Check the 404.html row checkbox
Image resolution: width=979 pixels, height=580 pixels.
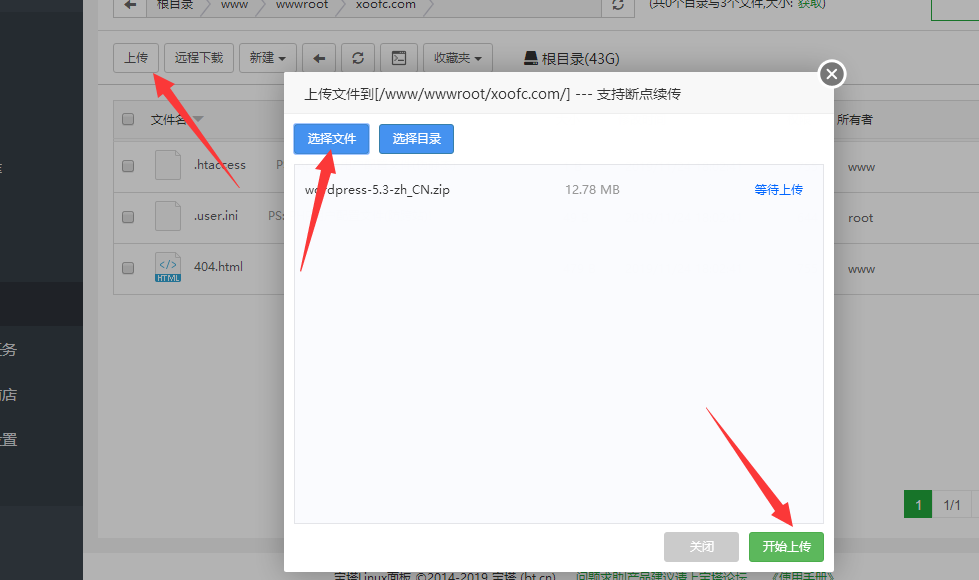[128, 268]
